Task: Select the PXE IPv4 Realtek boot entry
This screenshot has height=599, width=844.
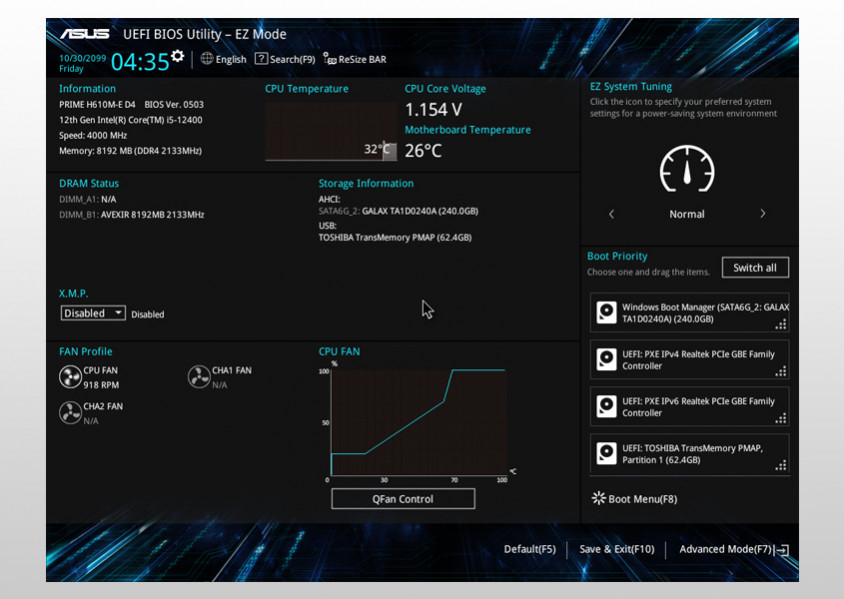Action: pos(689,360)
